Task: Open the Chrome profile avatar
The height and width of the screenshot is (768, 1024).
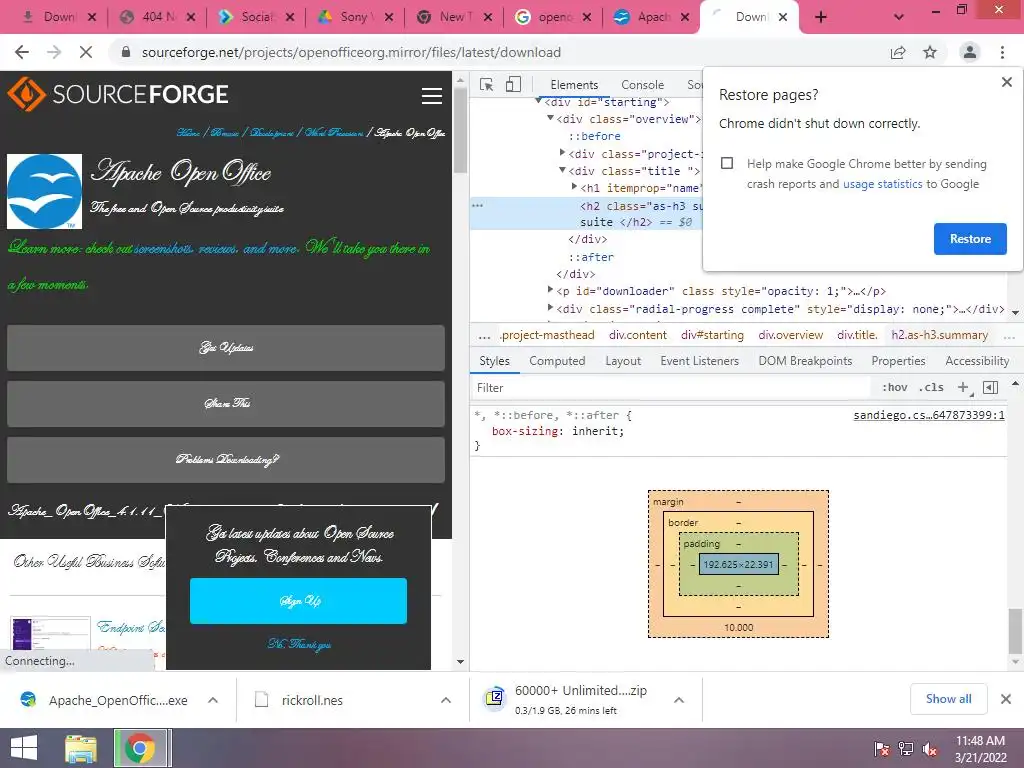Action: 970,52
